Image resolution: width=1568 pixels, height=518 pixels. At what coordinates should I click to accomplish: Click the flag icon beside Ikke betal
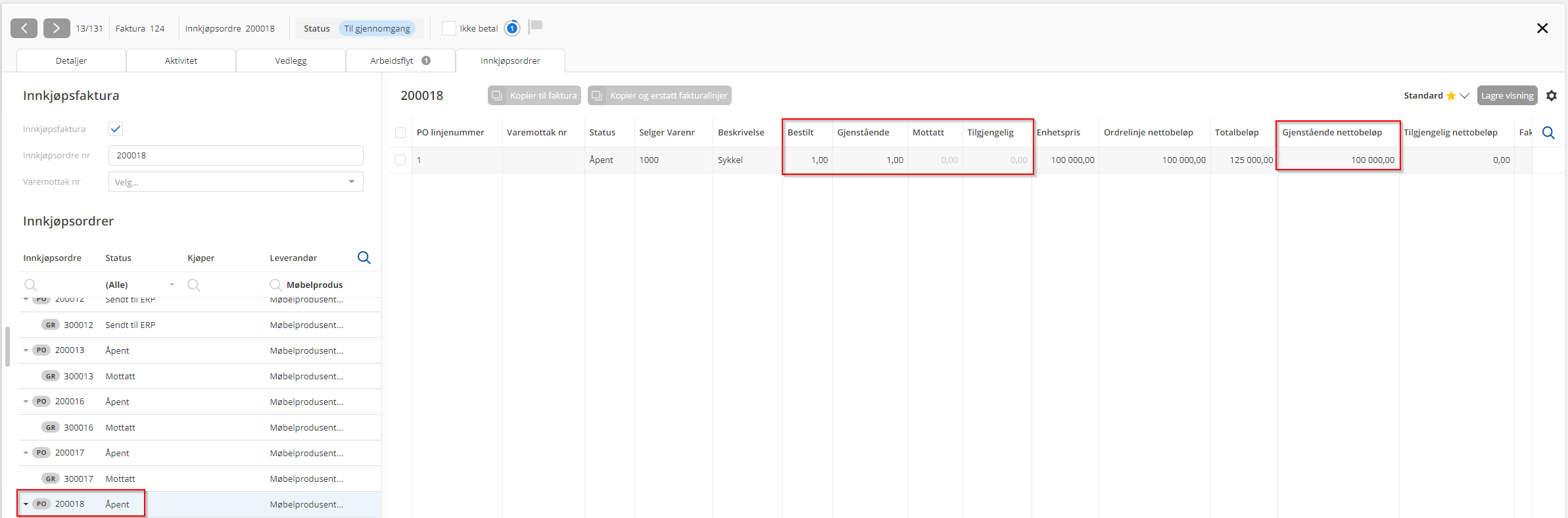pos(536,26)
